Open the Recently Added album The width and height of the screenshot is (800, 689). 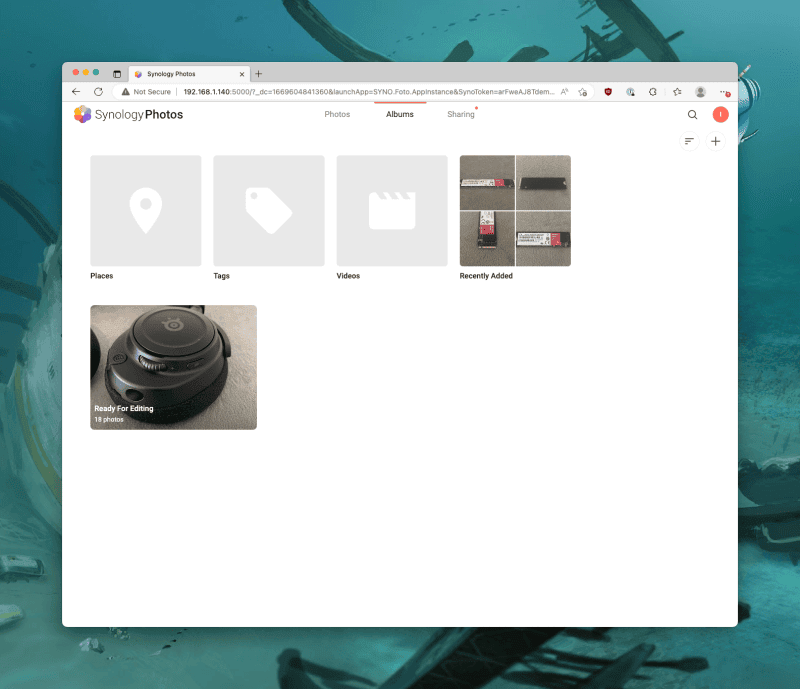(x=515, y=211)
